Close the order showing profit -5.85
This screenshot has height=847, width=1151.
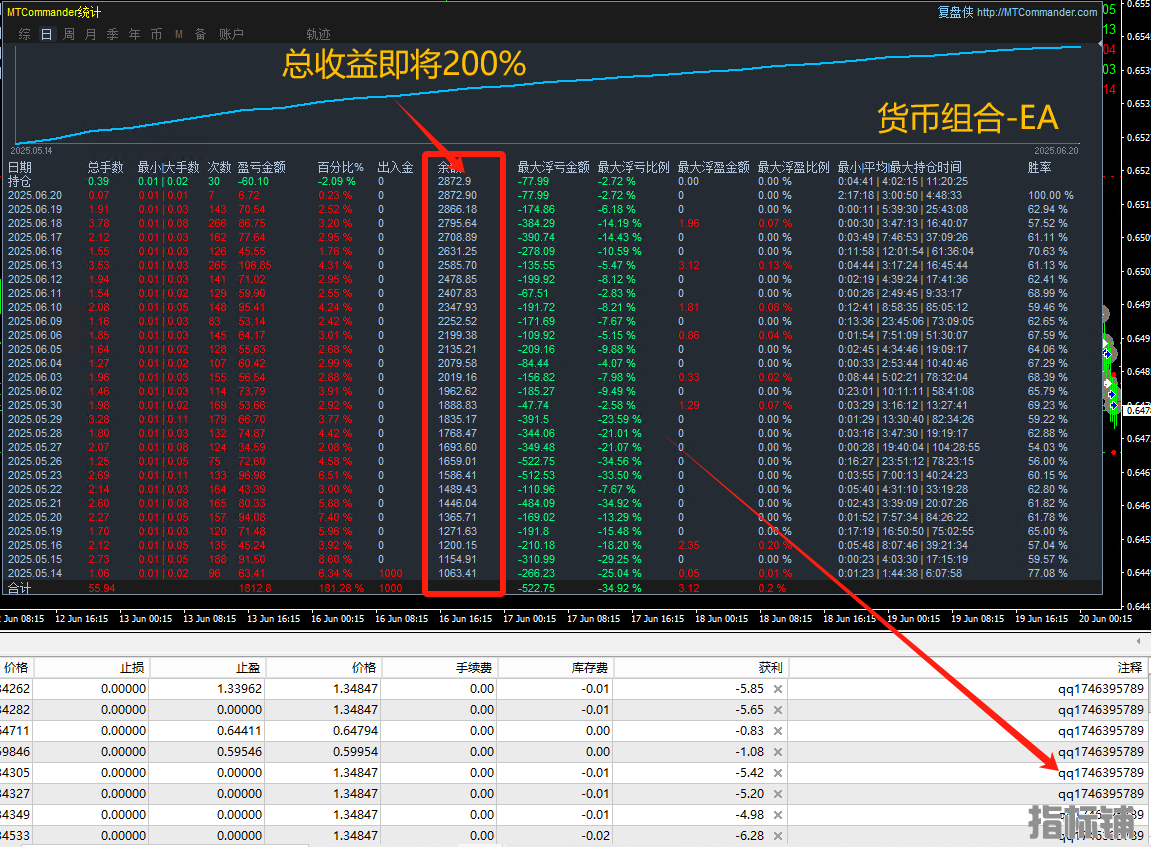click(x=777, y=689)
